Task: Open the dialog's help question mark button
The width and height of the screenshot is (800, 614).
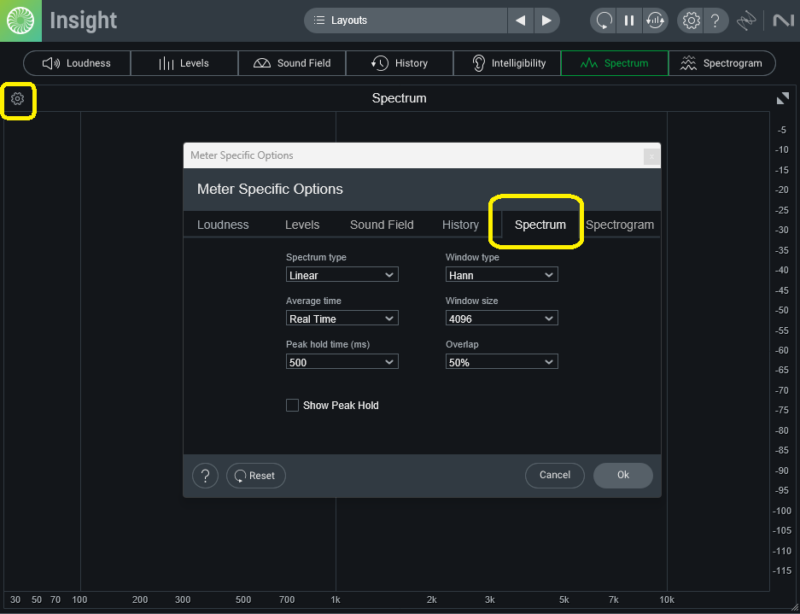Action: [x=205, y=475]
